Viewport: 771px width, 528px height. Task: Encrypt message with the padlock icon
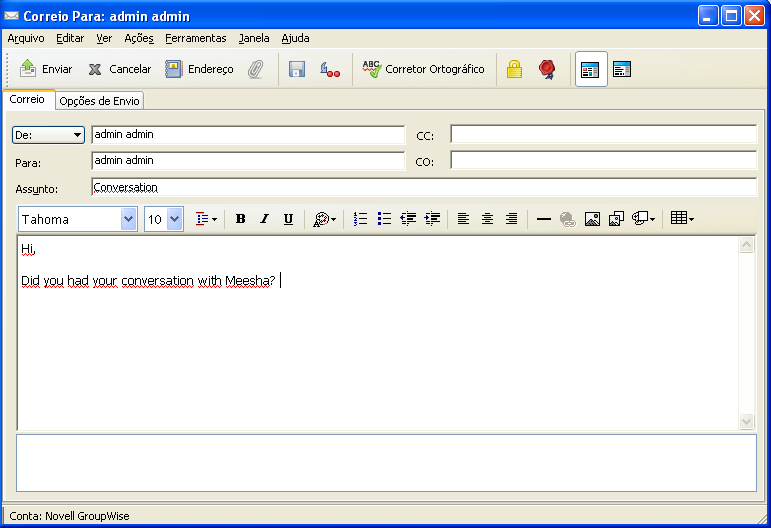(x=514, y=69)
